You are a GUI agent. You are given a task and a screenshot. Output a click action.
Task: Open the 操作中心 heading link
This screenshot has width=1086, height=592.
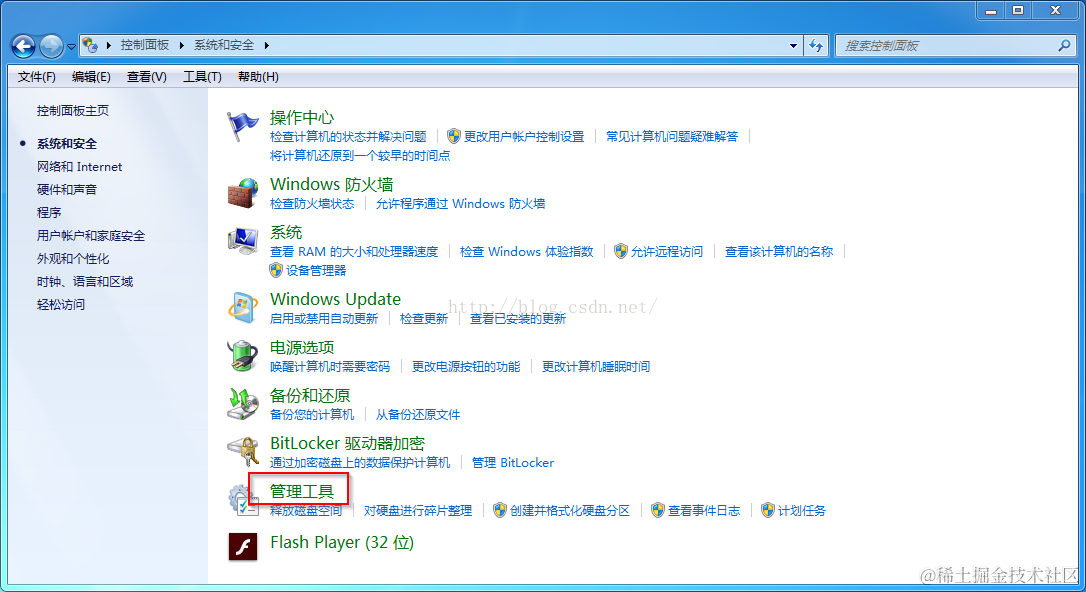[x=302, y=118]
